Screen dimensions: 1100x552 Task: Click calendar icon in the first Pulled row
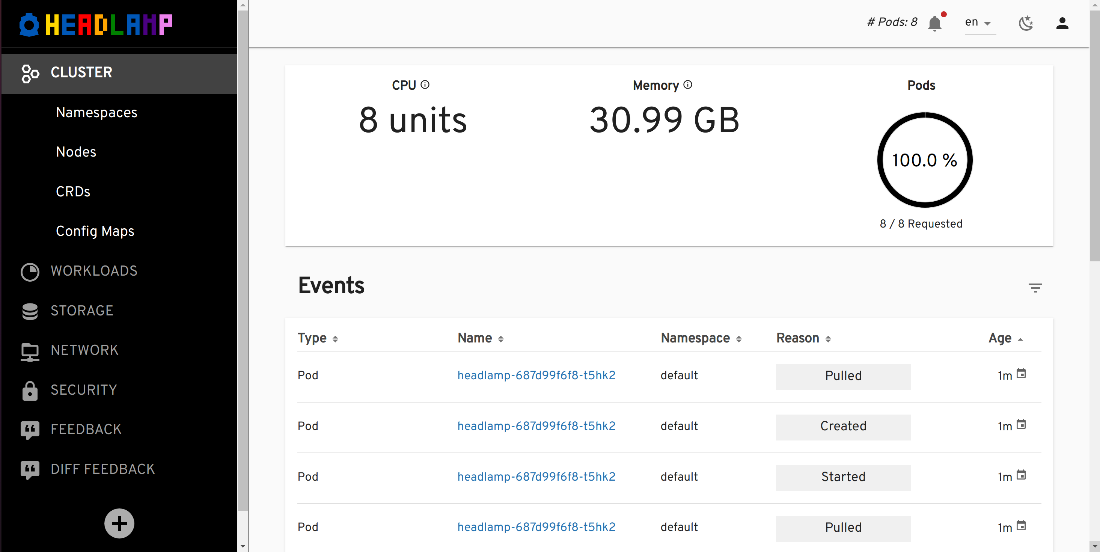1021,374
